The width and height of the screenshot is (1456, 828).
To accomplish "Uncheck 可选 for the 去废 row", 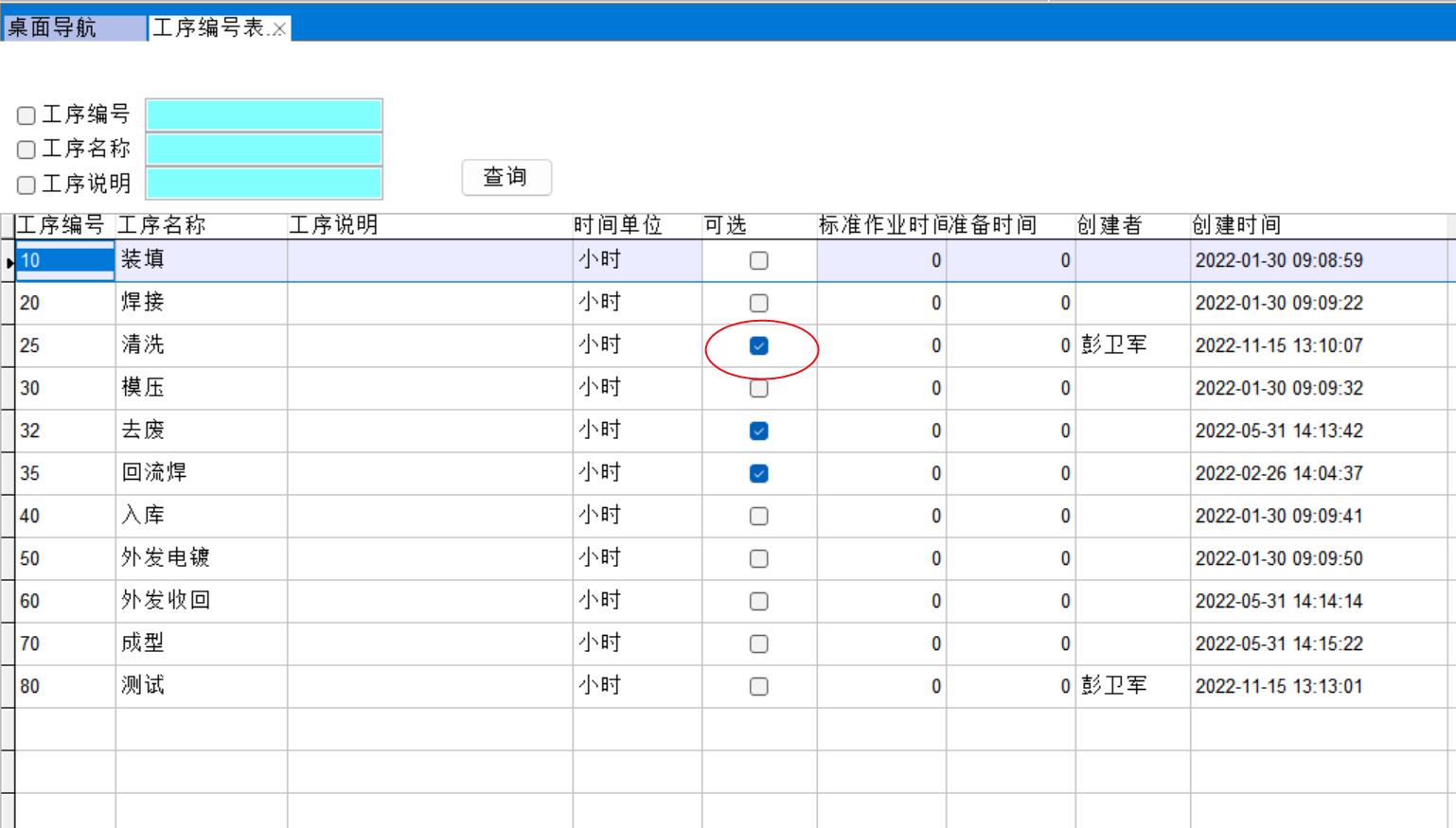I will coord(758,432).
